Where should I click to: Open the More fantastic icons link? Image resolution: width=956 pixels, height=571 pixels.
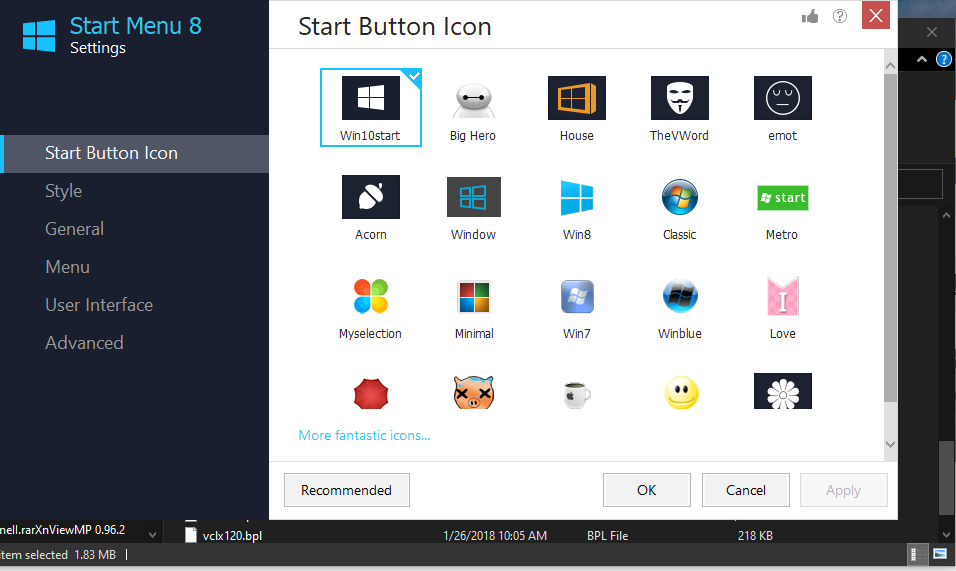tap(364, 435)
